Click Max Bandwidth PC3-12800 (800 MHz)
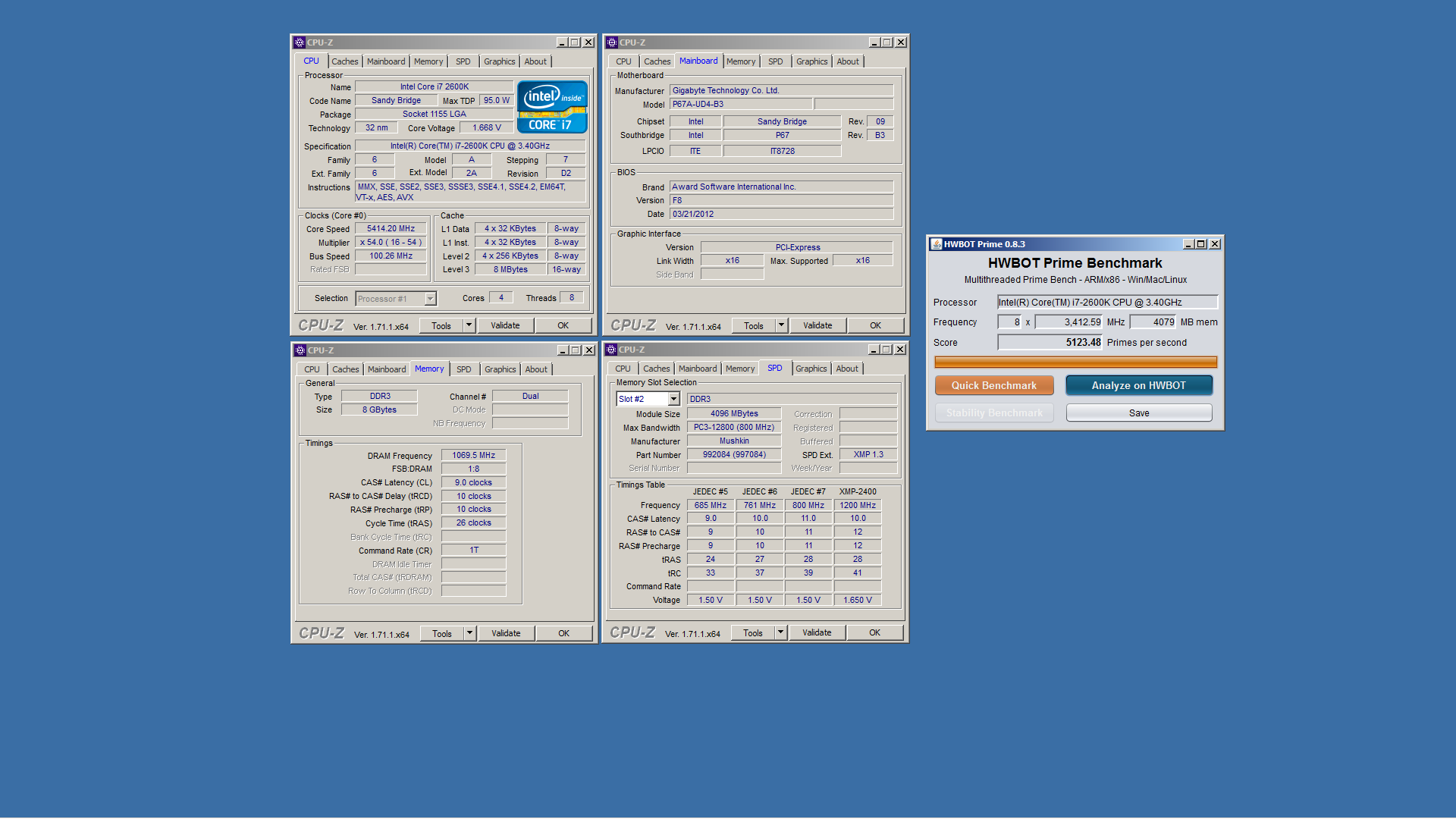The image size is (1456, 819). click(x=734, y=427)
